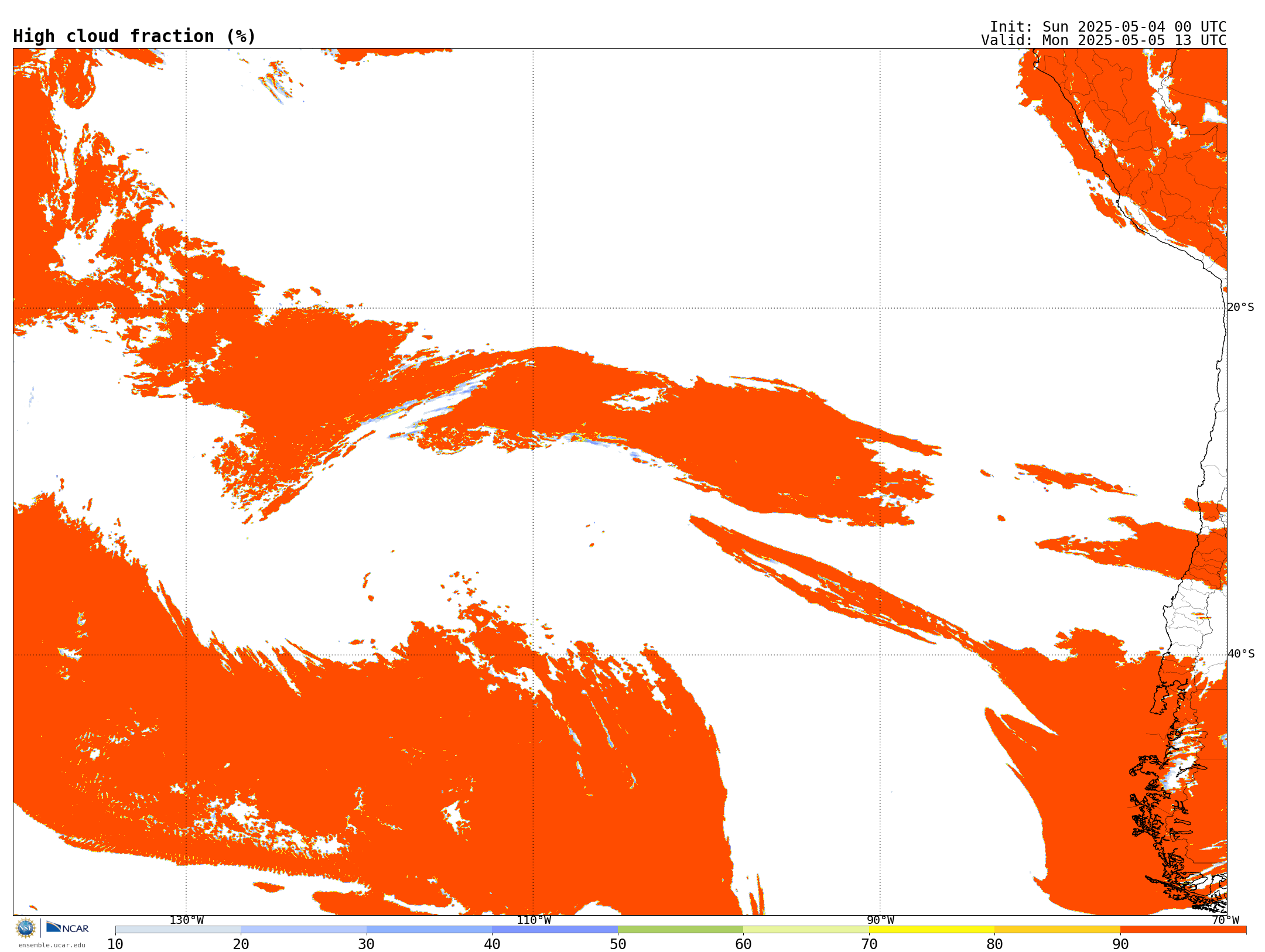Click the 70°W longitude label
Image resolution: width=1265 pixels, height=952 pixels.
tap(1225, 920)
